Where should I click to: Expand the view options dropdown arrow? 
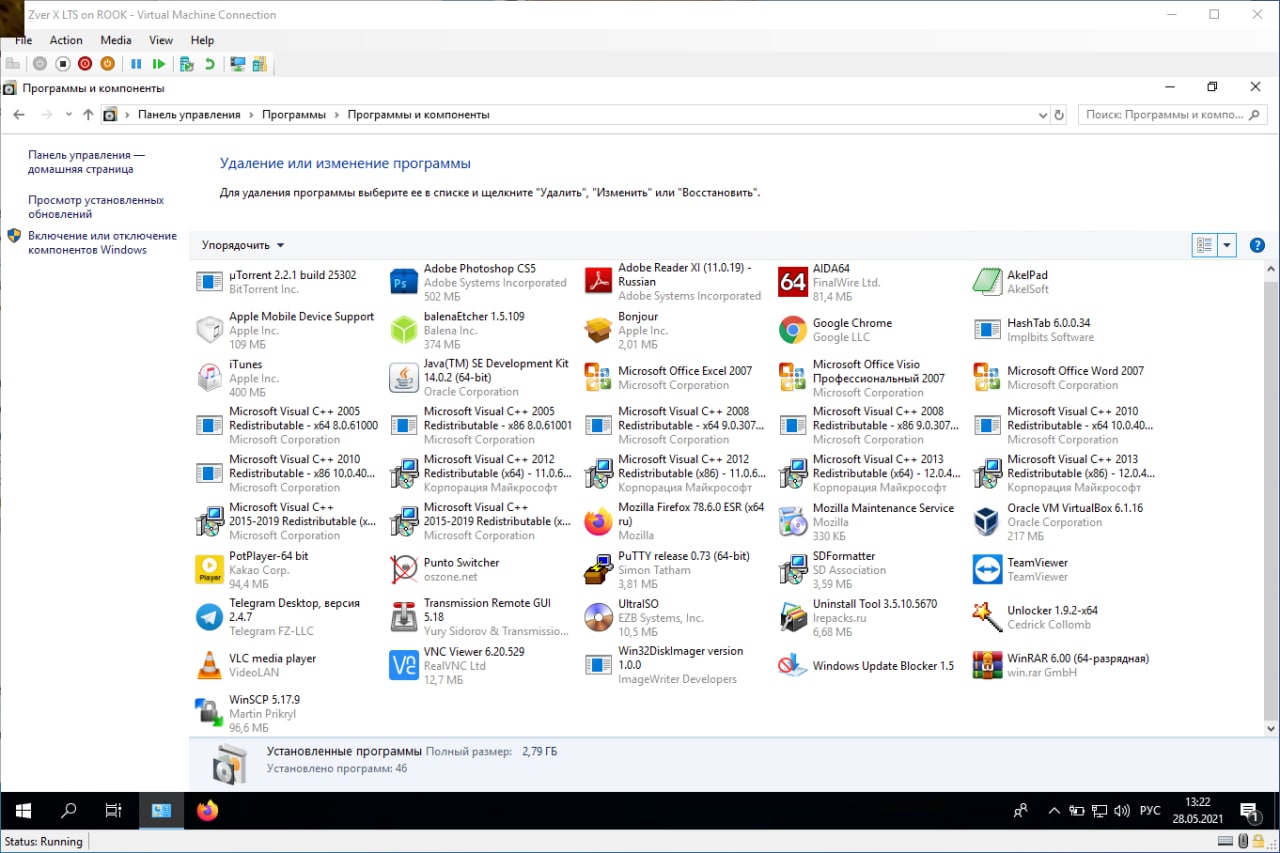[1227, 245]
